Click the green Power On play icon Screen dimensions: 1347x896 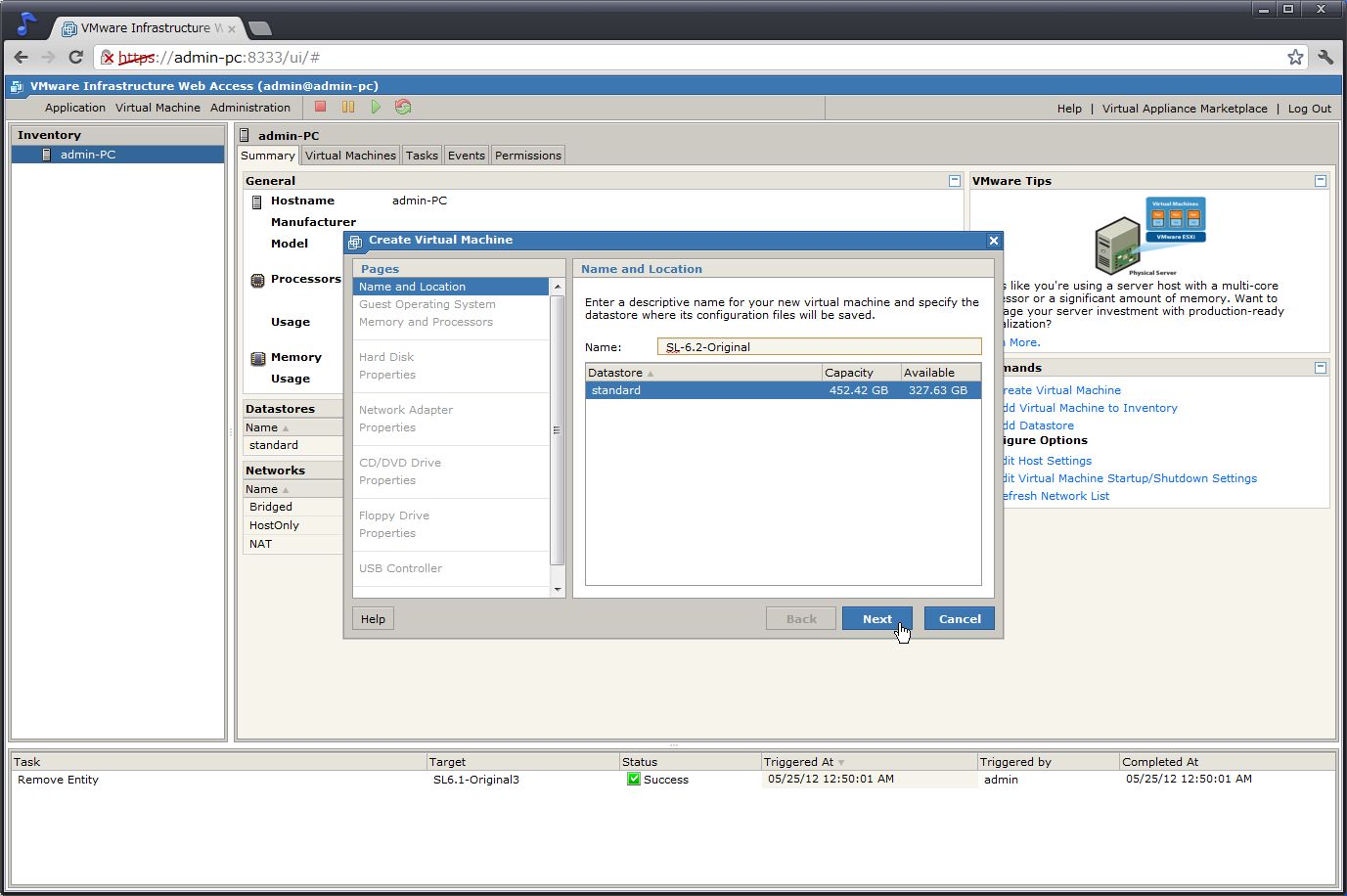(x=376, y=107)
